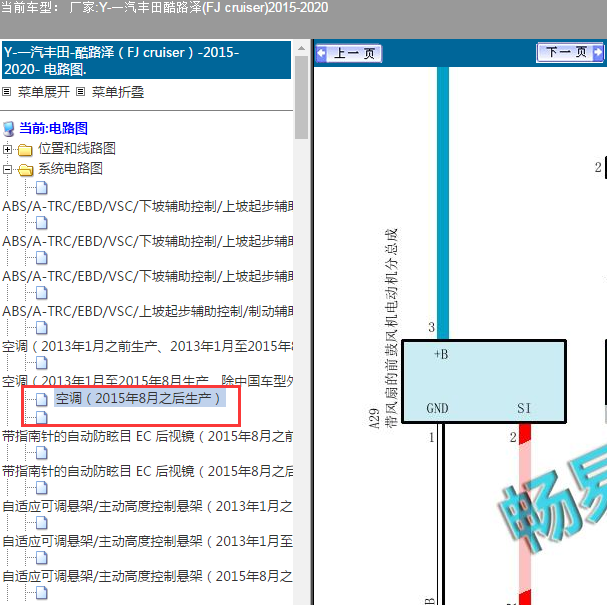Click the left arrow icon on 上一页
The image size is (607, 605).
322,53
